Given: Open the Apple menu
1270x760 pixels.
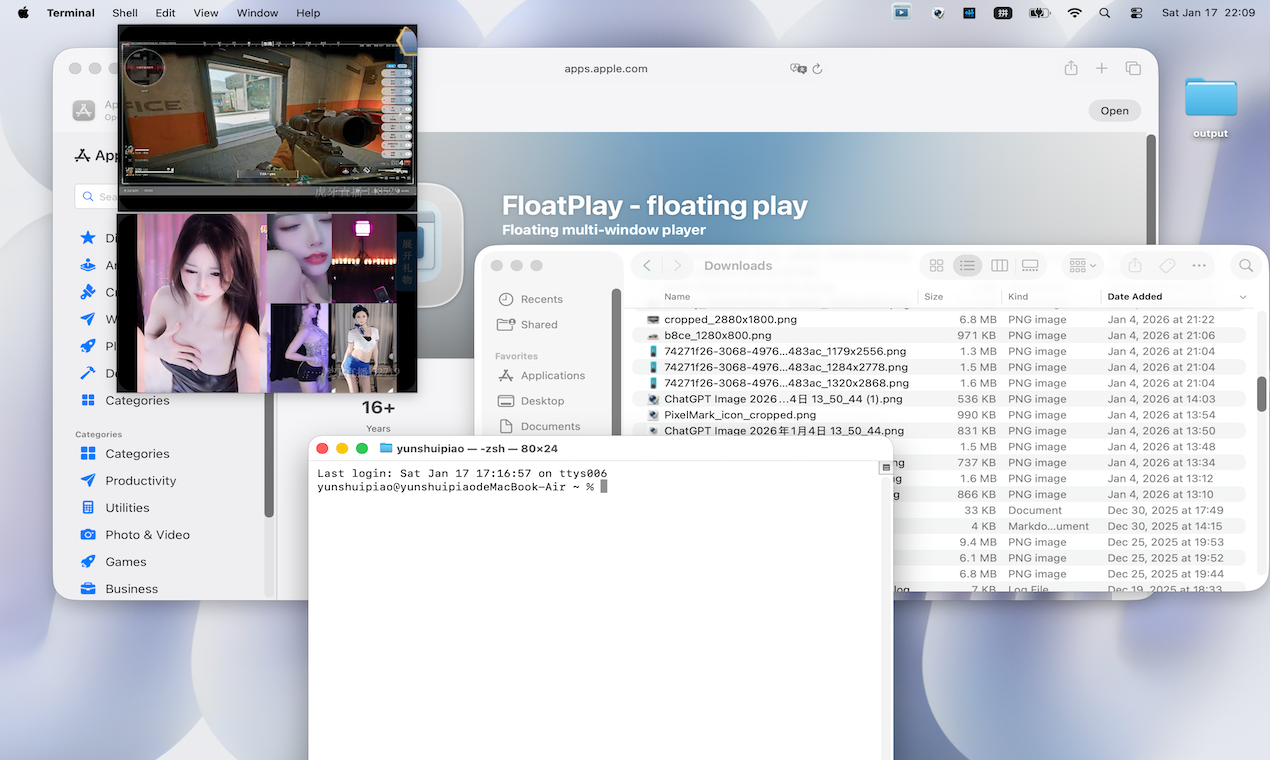Looking at the screenshot, I should click(x=23, y=13).
